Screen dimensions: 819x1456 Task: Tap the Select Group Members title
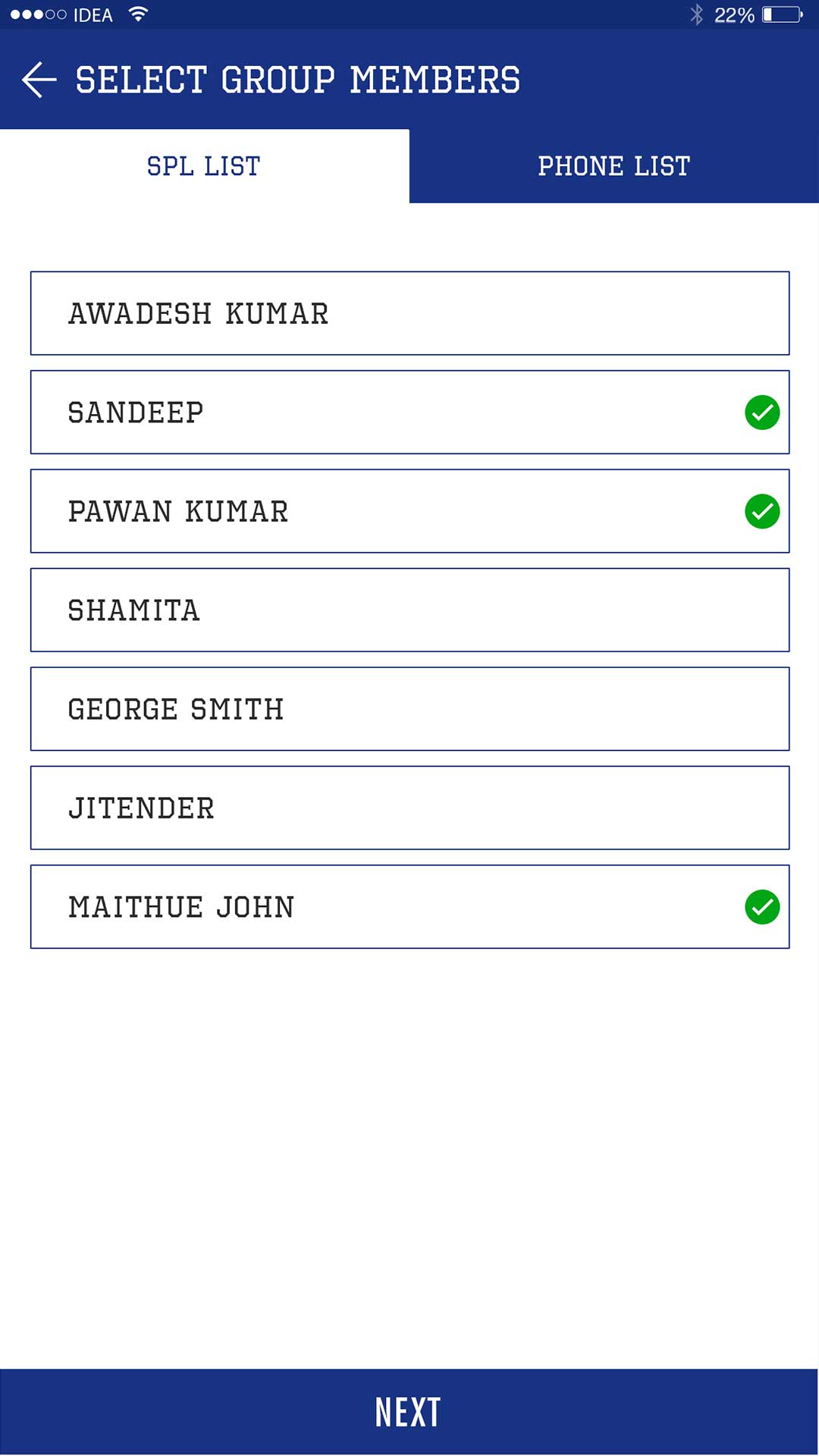tap(297, 80)
